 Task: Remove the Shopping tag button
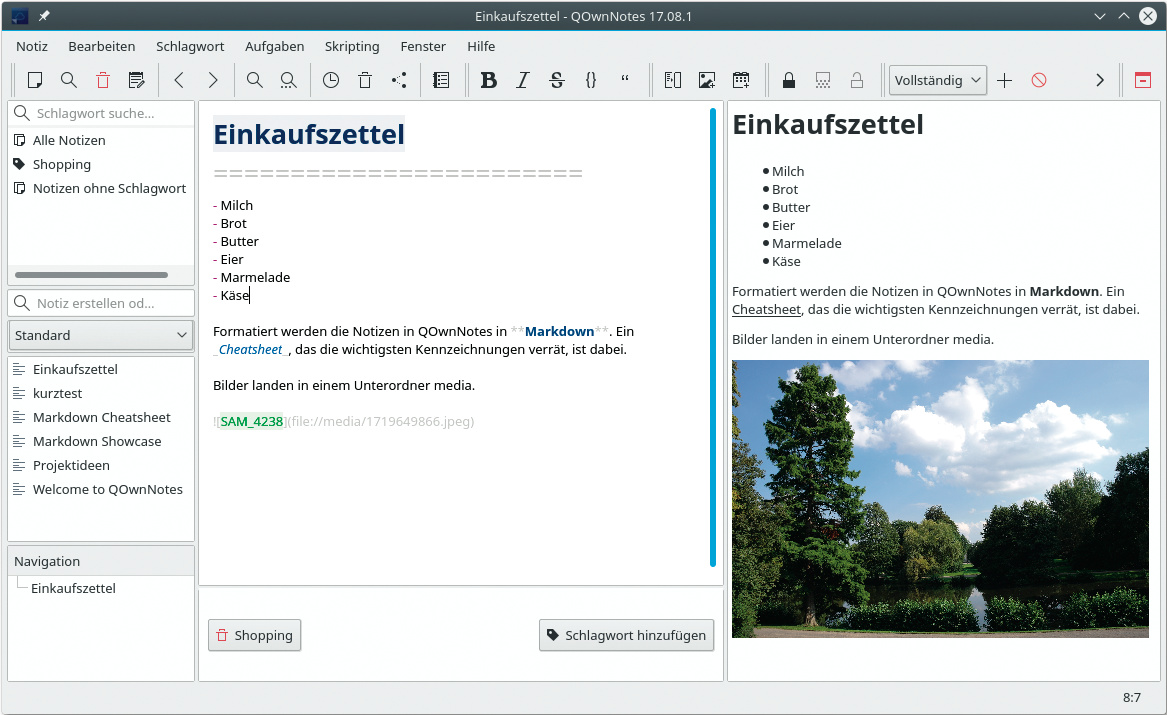(254, 635)
